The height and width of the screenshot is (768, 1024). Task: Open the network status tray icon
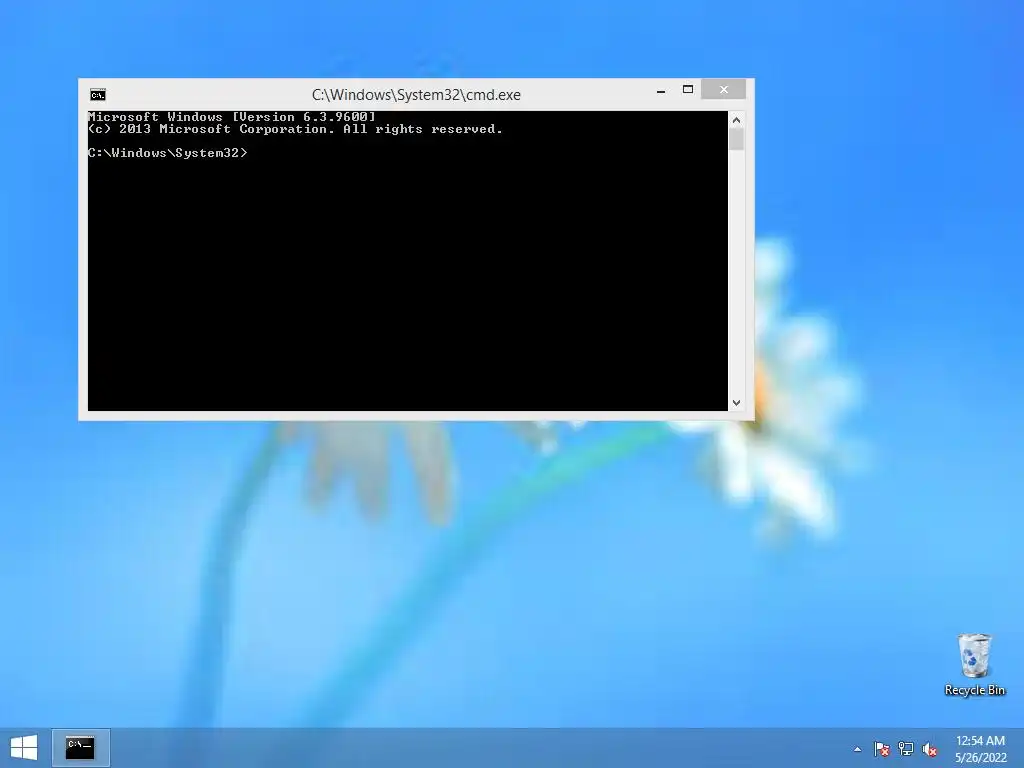tap(906, 749)
